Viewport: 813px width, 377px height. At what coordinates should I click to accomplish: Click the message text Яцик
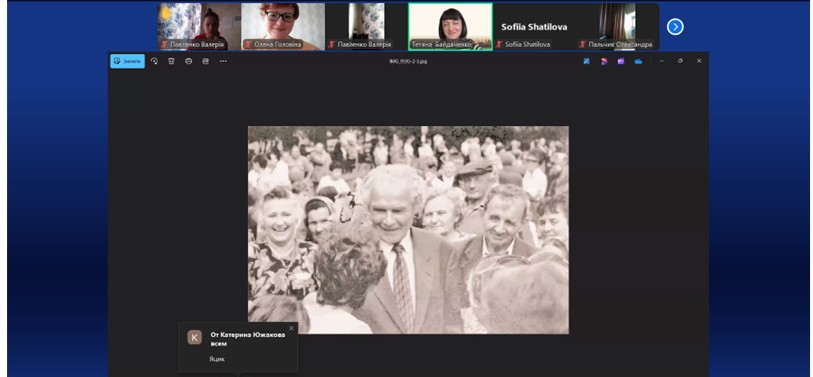[x=217, y=359]
